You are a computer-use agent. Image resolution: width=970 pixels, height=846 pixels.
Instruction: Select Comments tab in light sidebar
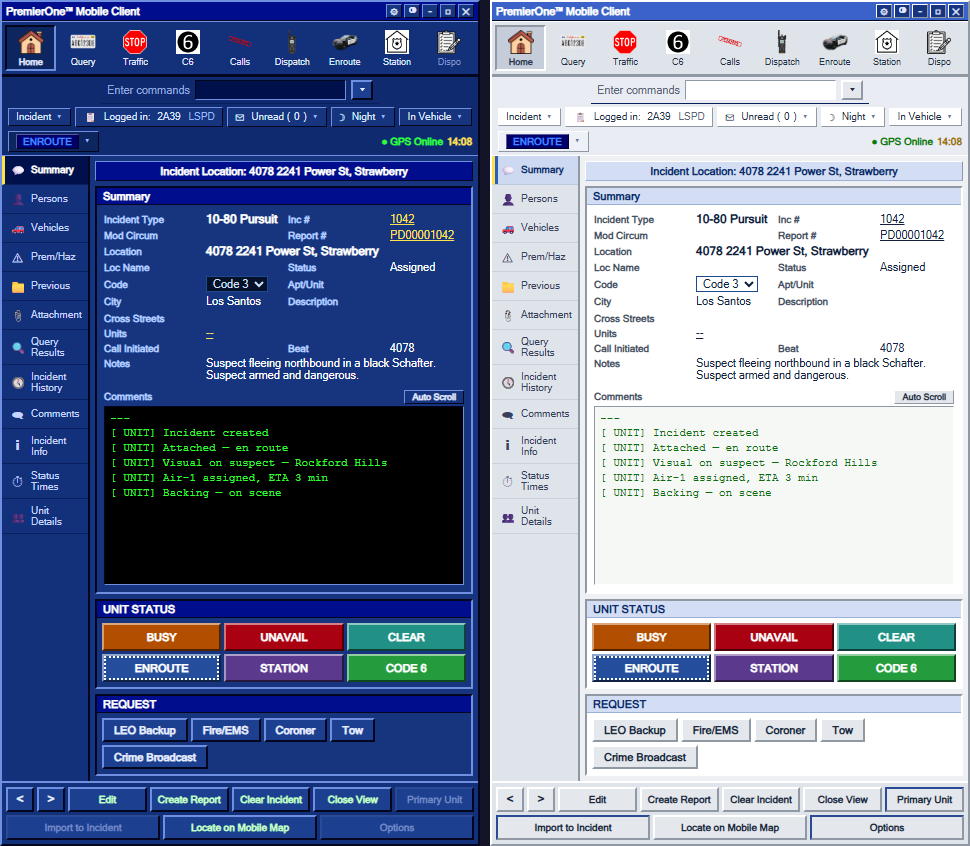pos(536,414)
